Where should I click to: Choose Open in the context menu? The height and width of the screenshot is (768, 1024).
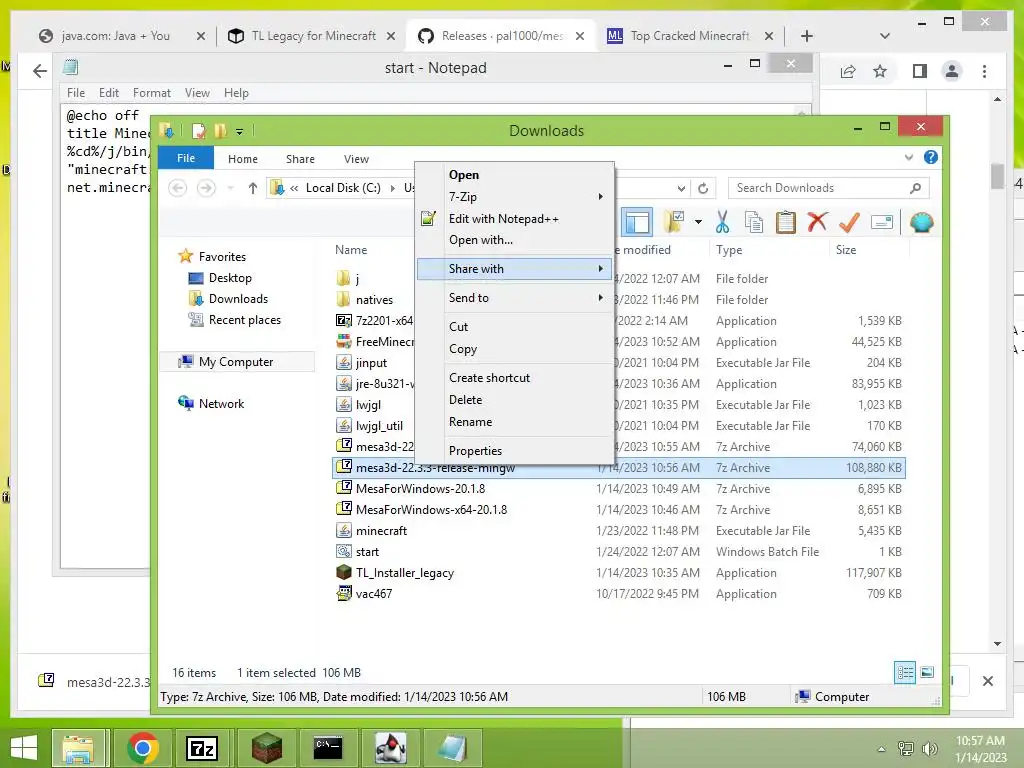coord(515,174)
